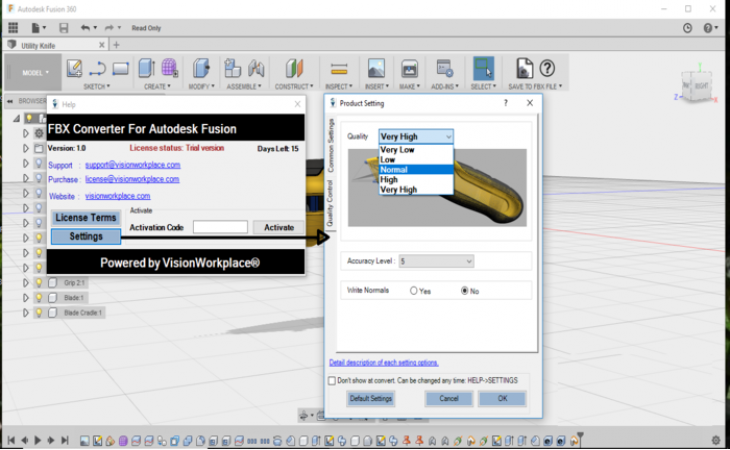Click the Activation Code input field
Viewport: 730px width, 450px height.
pos(220,227)
